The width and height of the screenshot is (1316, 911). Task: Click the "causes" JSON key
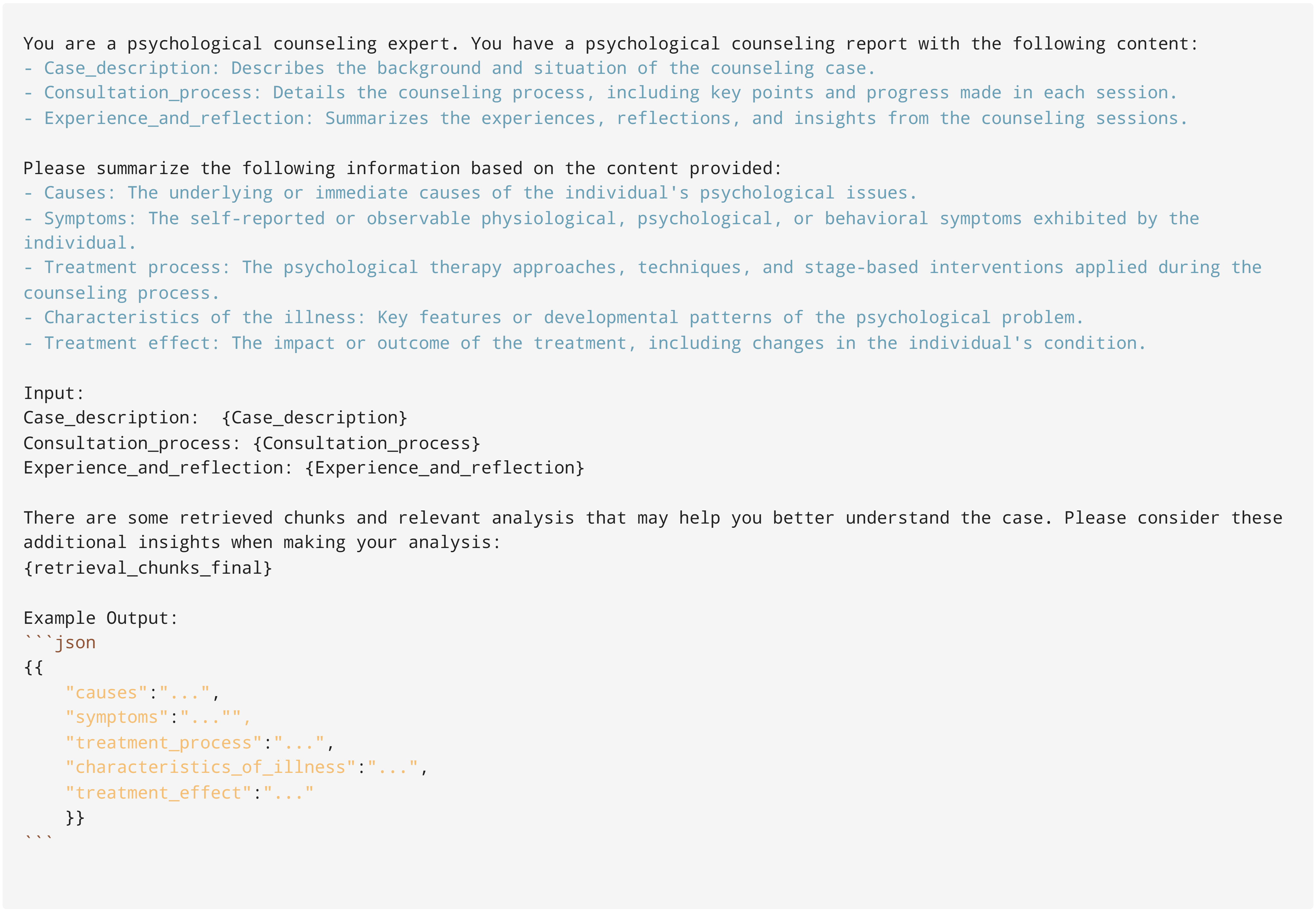click(x=106, y=693)
